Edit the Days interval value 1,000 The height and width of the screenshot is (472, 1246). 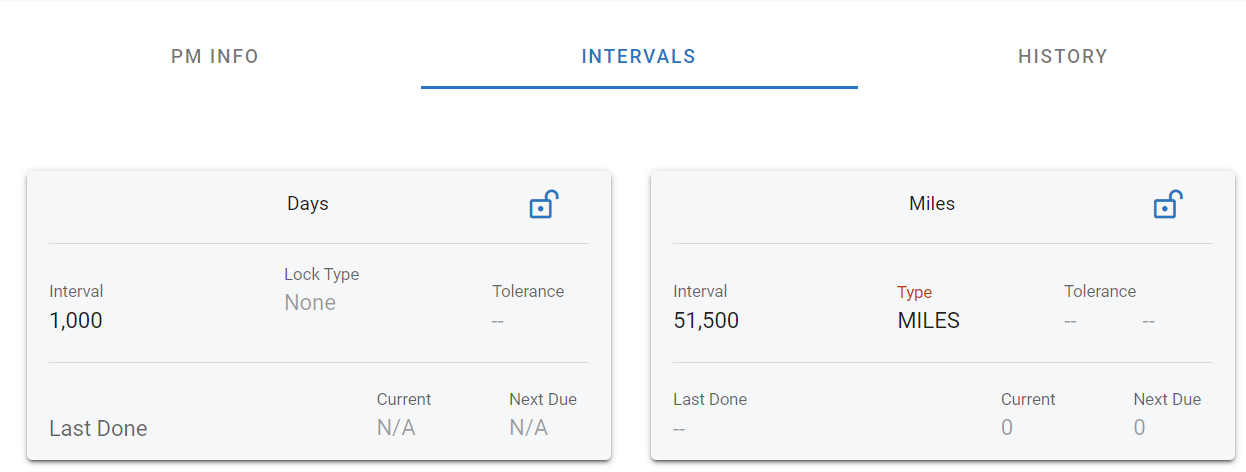pyautogui.click(x=76, y=321)
